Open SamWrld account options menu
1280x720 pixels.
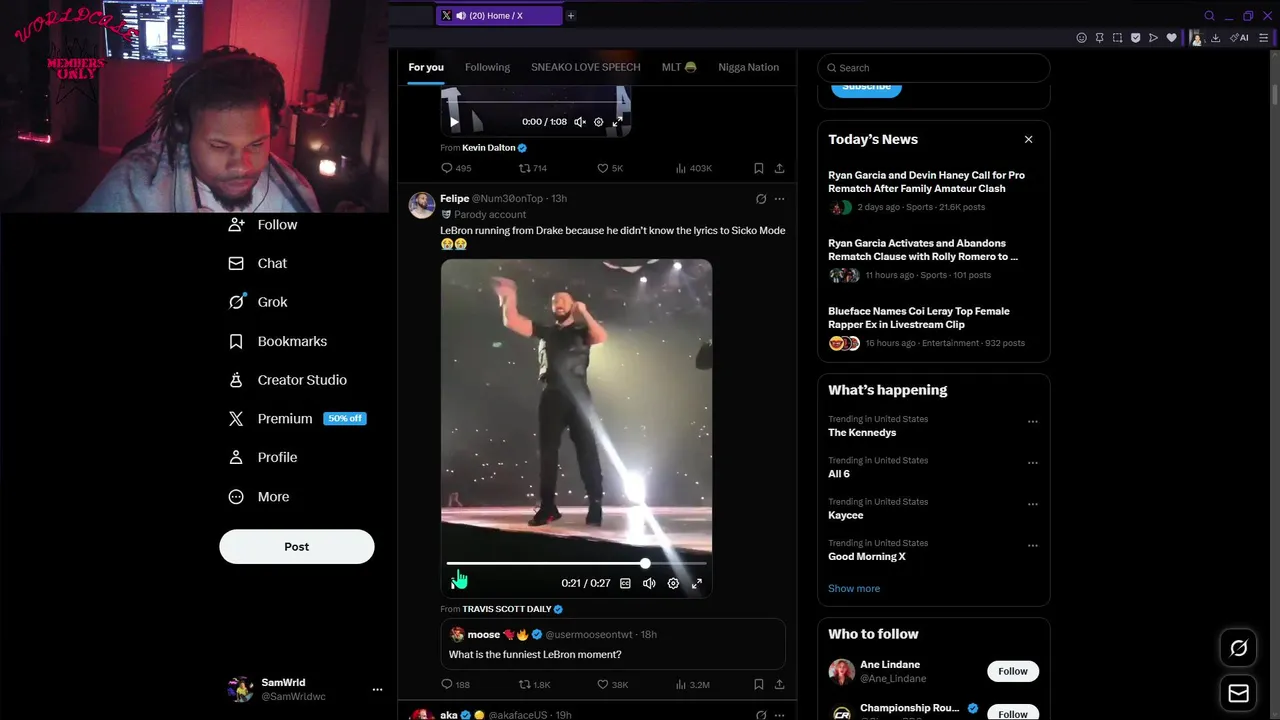[377, 689]
